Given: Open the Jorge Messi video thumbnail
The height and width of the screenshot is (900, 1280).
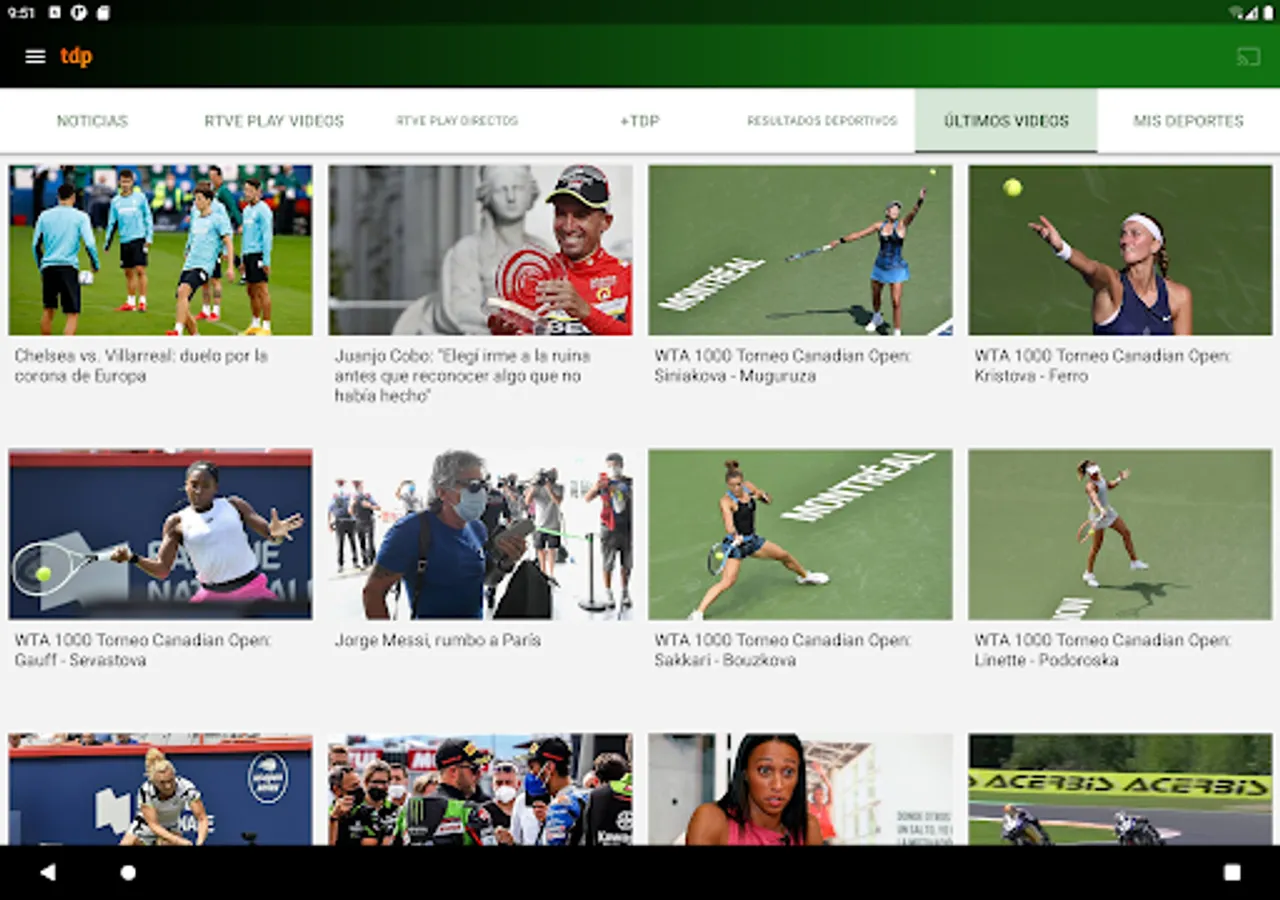Looking at the screenshot, I should click(480, 534).
